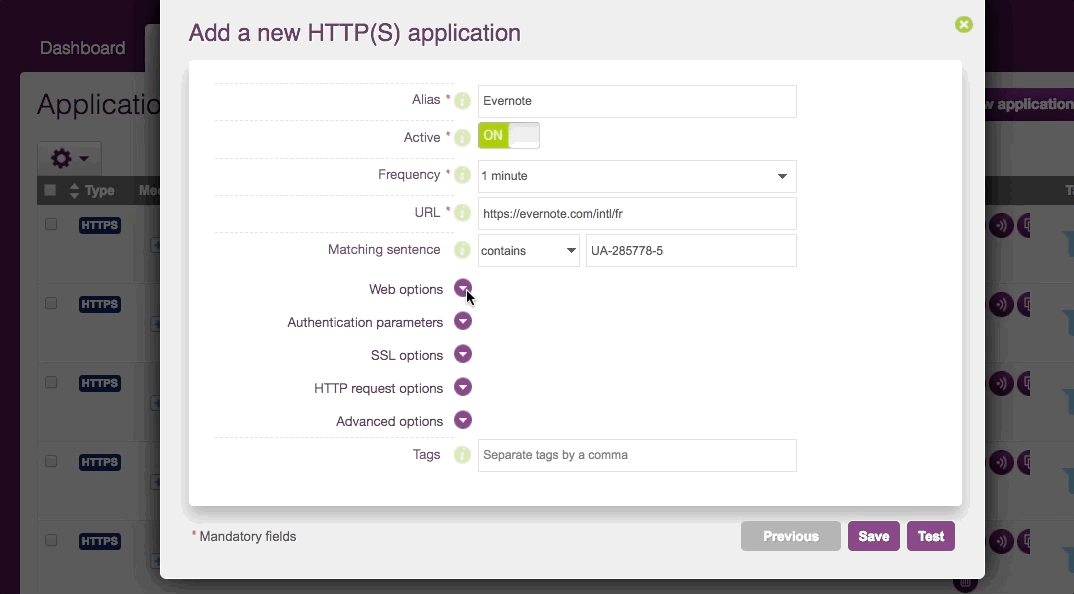Click the Active field info icon
This screenshot has width=1074, height=594.
click(462, 138)
